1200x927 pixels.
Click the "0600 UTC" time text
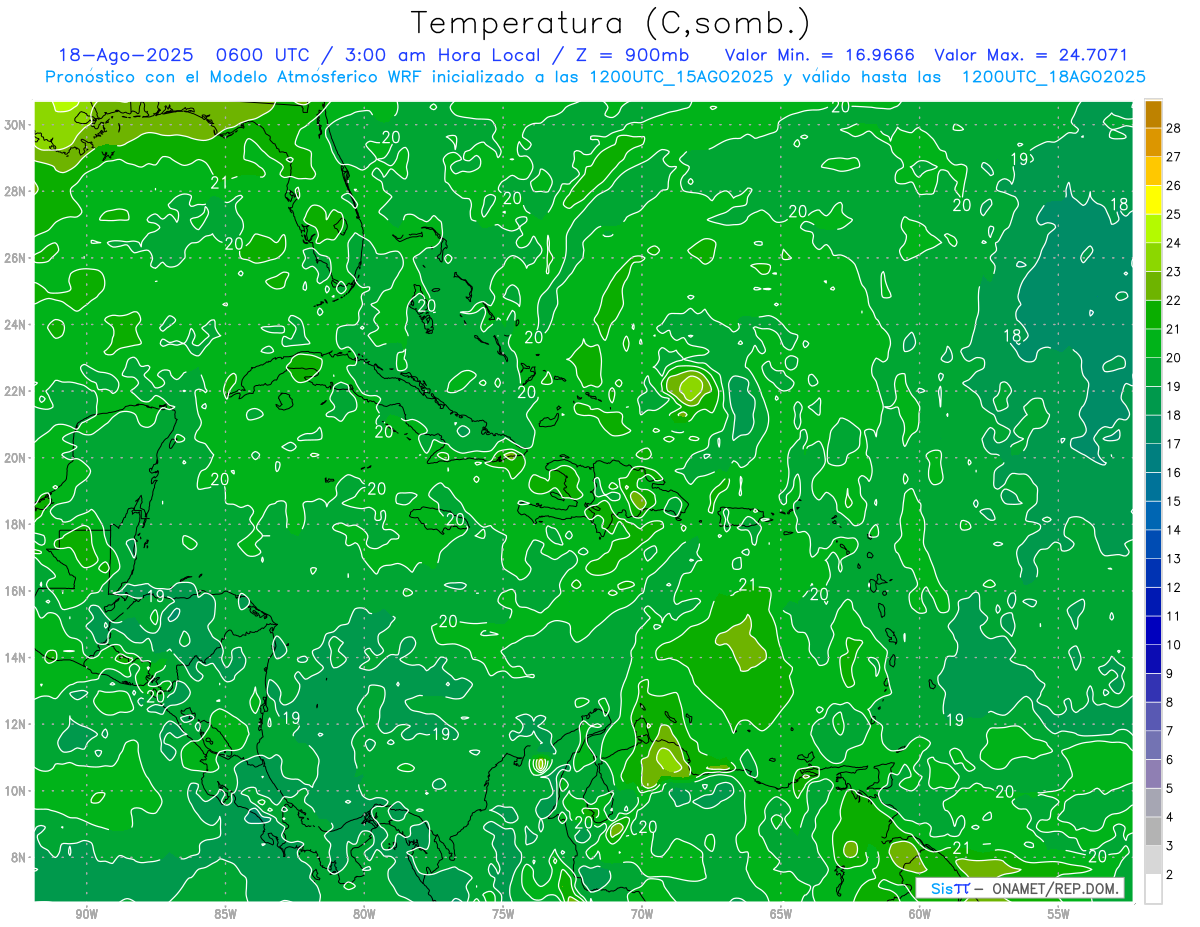tap(262, 56)
